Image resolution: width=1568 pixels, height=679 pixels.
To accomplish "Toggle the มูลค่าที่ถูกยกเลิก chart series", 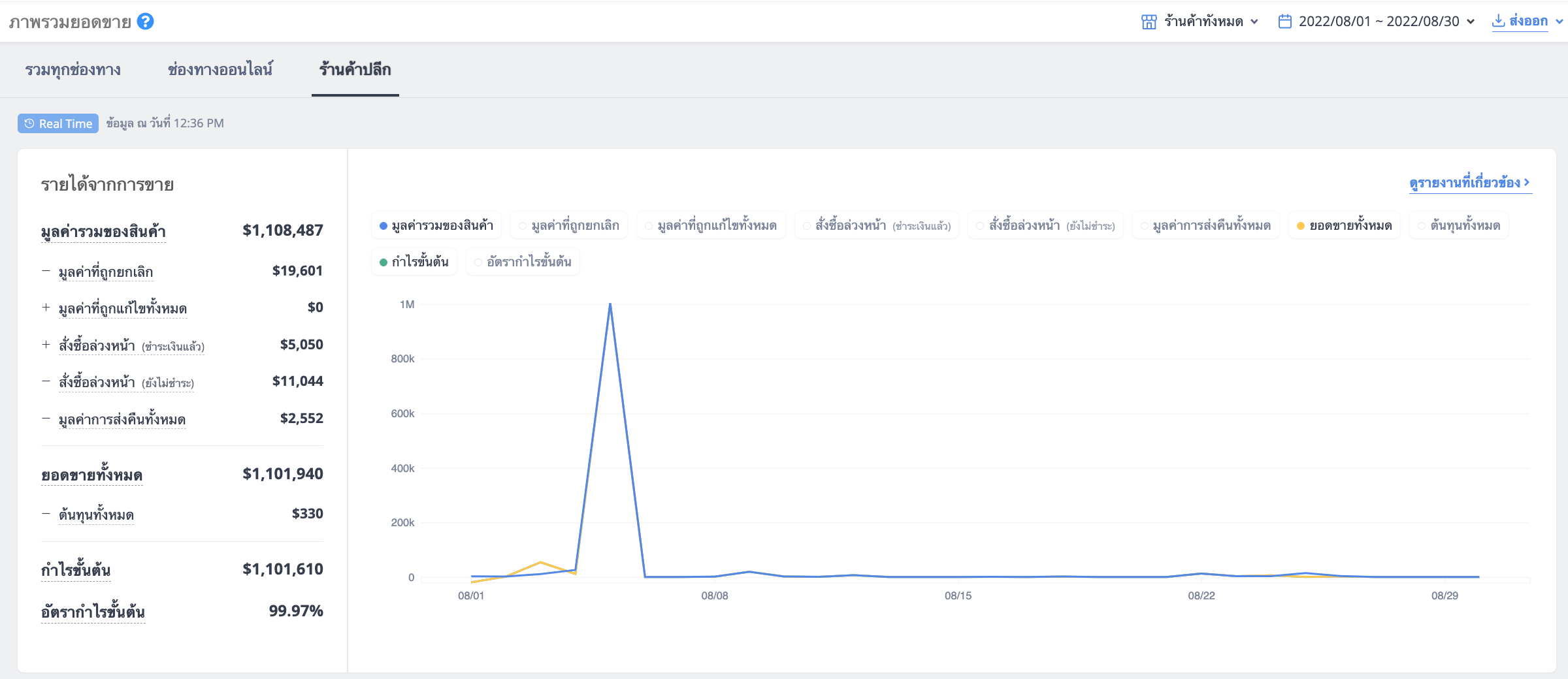I will pos(569,226).
